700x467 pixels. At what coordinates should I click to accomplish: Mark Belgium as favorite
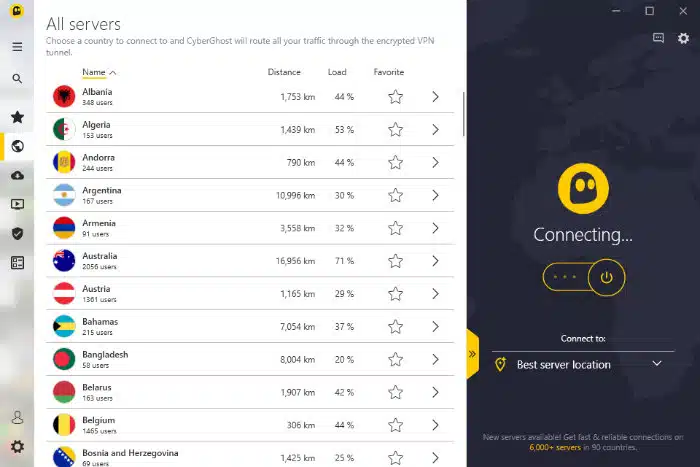pyautogui.click(x=395, y=425)
